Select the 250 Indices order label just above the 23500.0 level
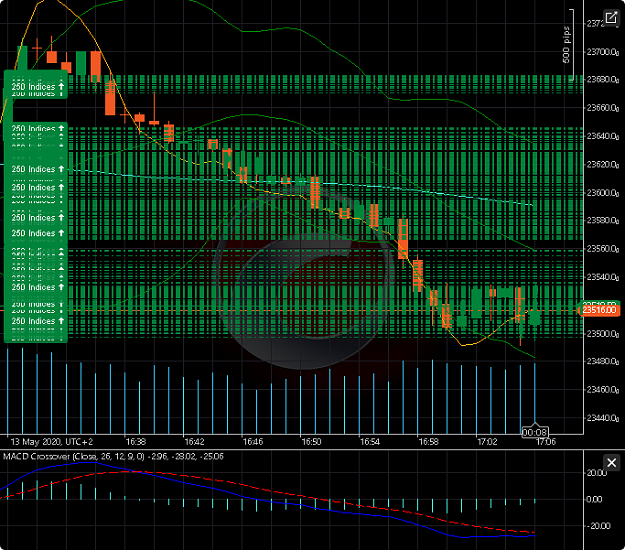This screenshot has width=625, height=550. pyautogui.click(x=37, y=321)
